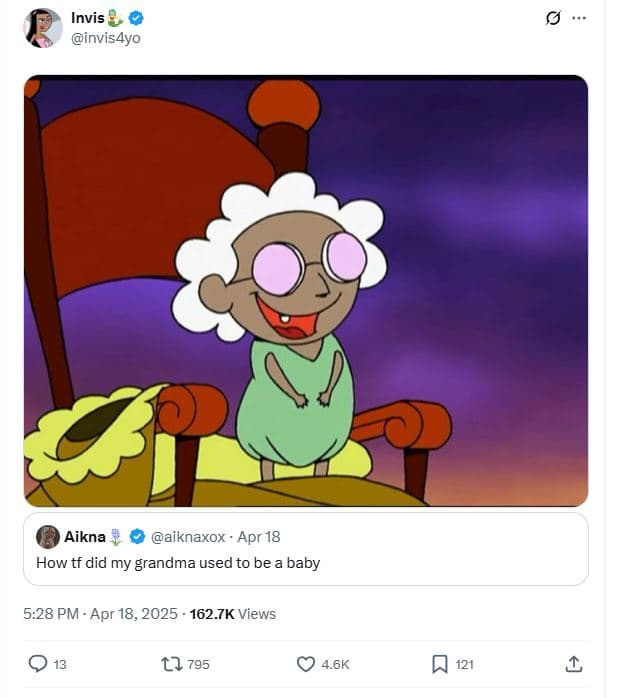Click the repost arrows icon
Viewport: 621px width, 698px height.
coord(170,663)
